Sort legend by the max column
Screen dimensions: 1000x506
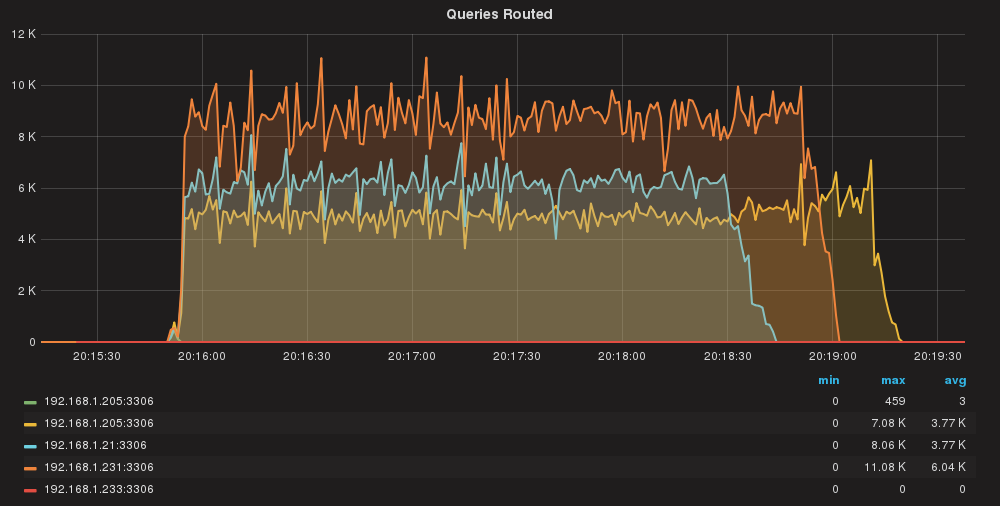click(892, 380)
